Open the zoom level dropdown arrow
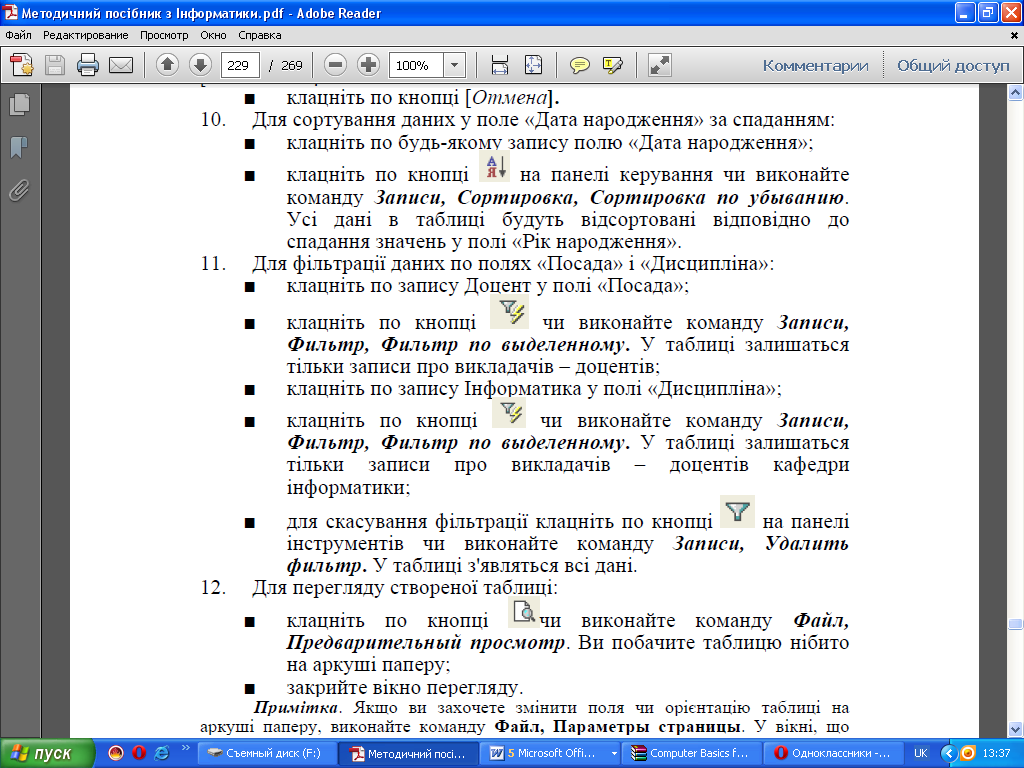This screenshot has width=1024, height=768. tap(455, 65)
